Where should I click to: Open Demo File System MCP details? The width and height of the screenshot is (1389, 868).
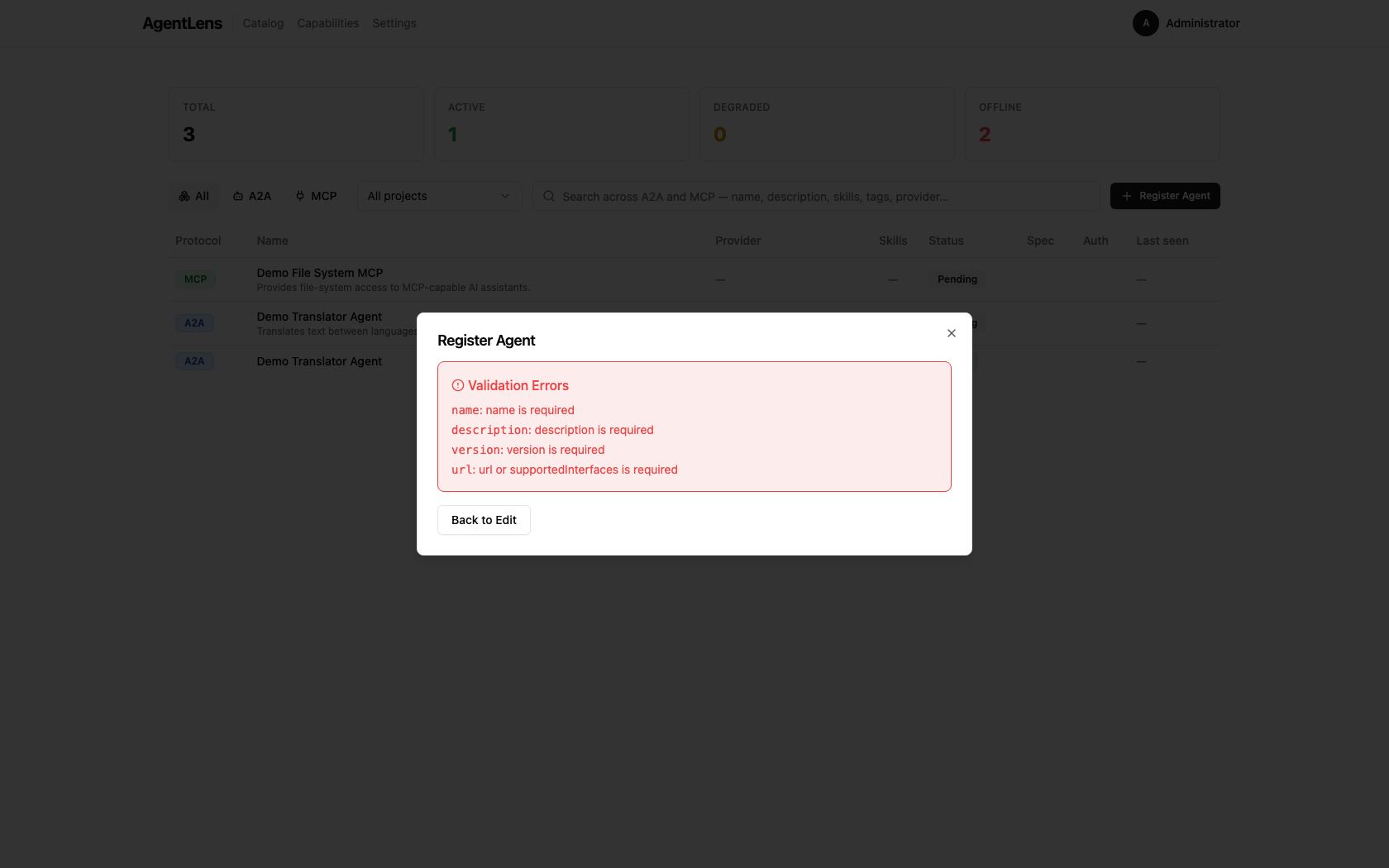coord(319,273)
